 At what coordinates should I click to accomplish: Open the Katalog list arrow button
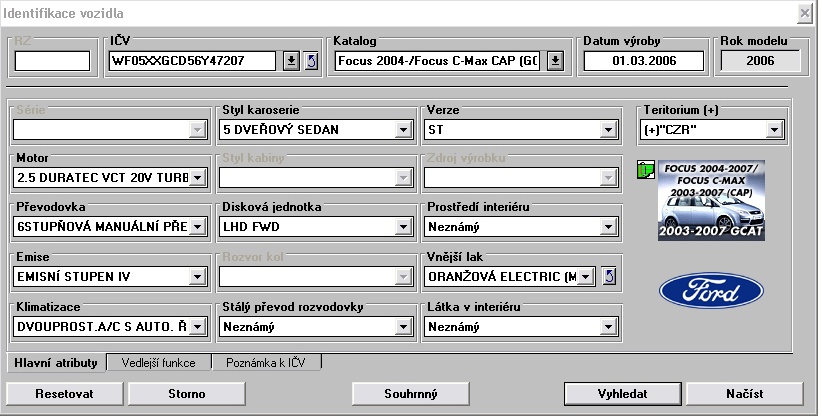(x=556, y=61)
